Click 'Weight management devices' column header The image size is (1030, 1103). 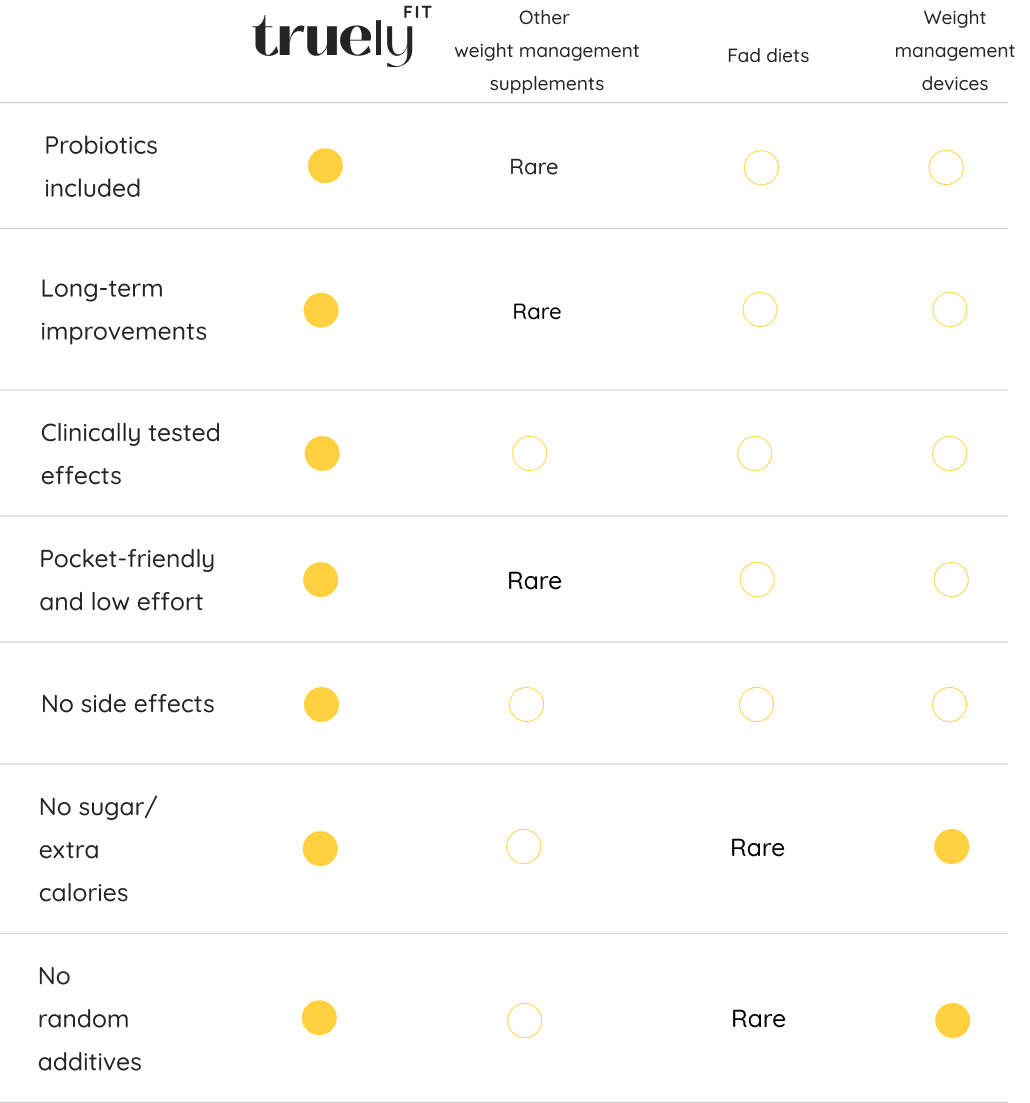pos(954,51)
